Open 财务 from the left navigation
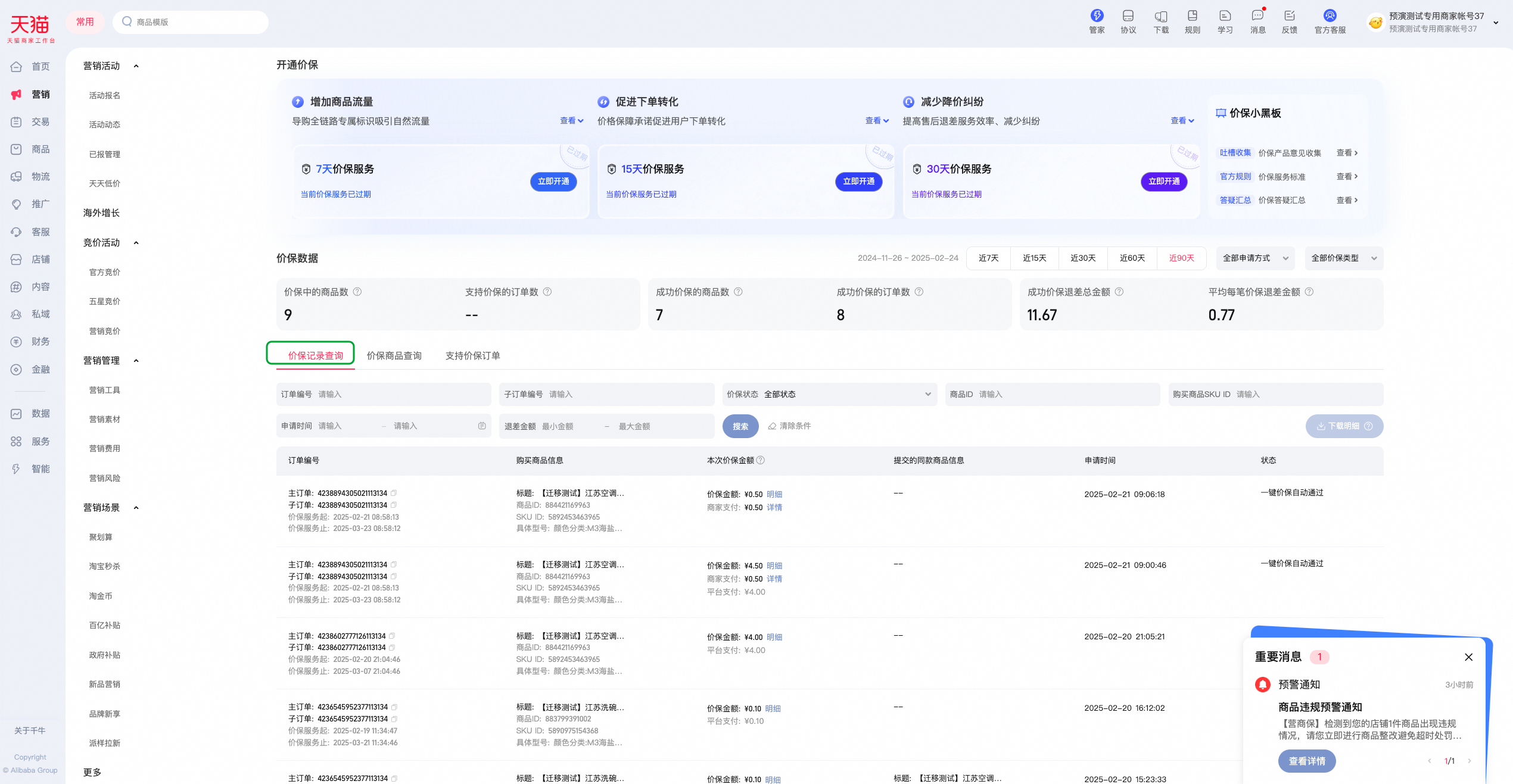1513x784 pixels. point(30,342)
